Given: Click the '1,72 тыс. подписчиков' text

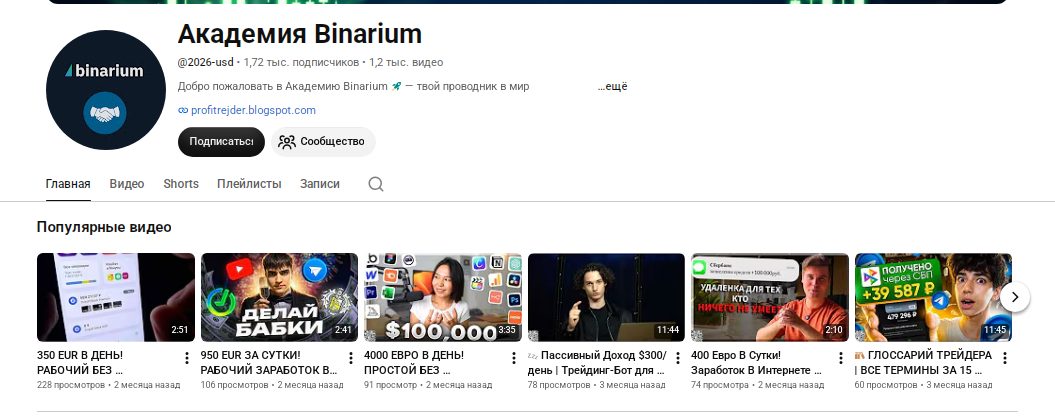Looking at the screenshot, I should tap(301, 63).
